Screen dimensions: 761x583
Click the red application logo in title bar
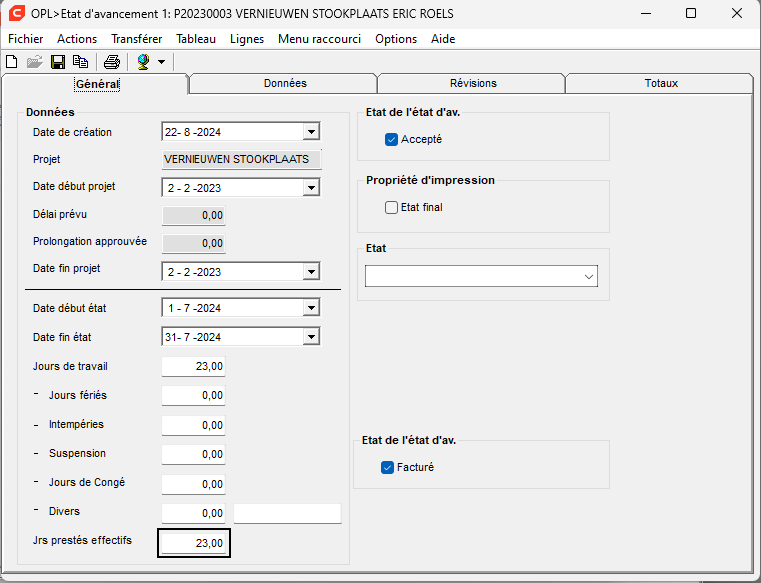[17, 13]
